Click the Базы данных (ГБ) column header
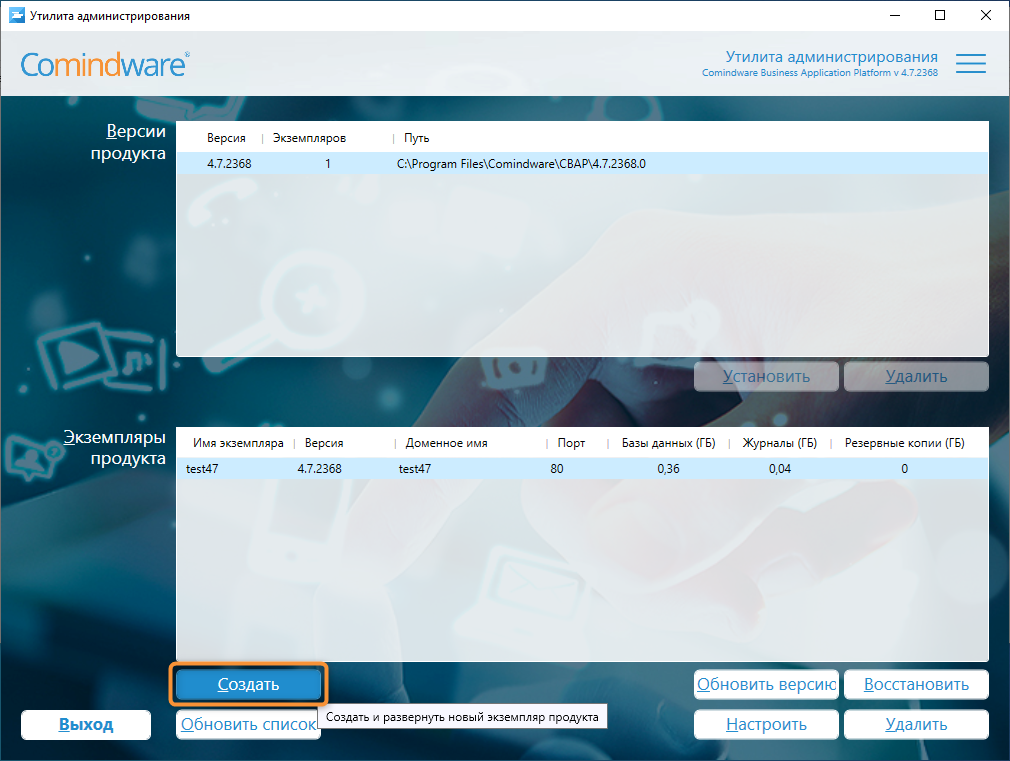Image resolution: width=1010 pixels, height=761 pixels. pos(669,443)
